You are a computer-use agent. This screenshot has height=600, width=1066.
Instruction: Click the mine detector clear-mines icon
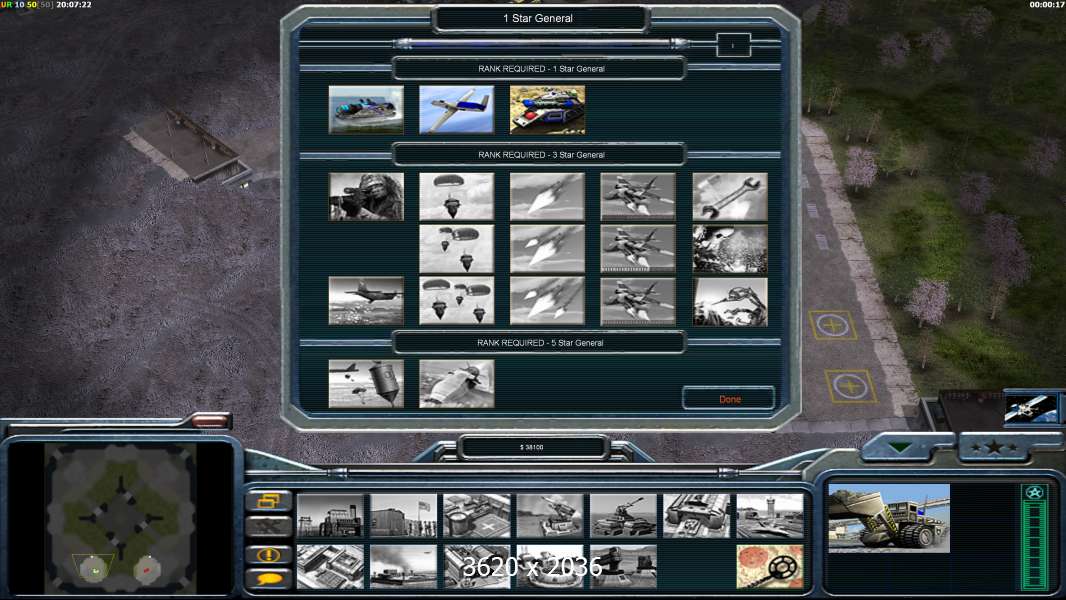[770, 566]
